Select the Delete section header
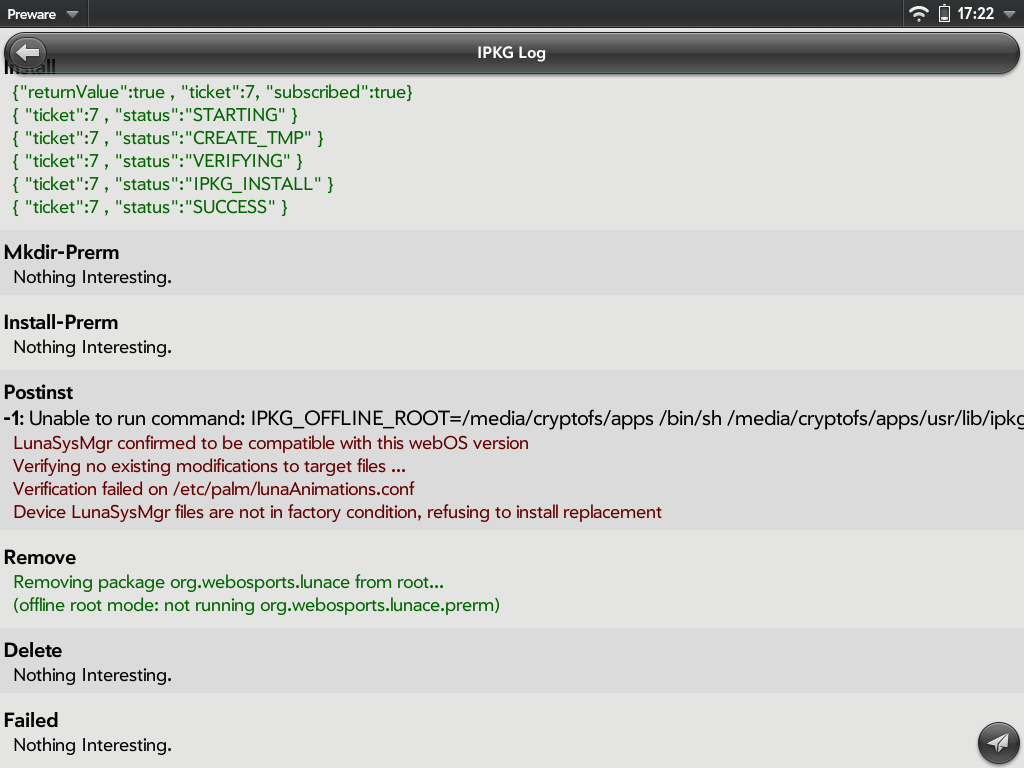This screenshot has width=1024, height=768. click(33, 650)
